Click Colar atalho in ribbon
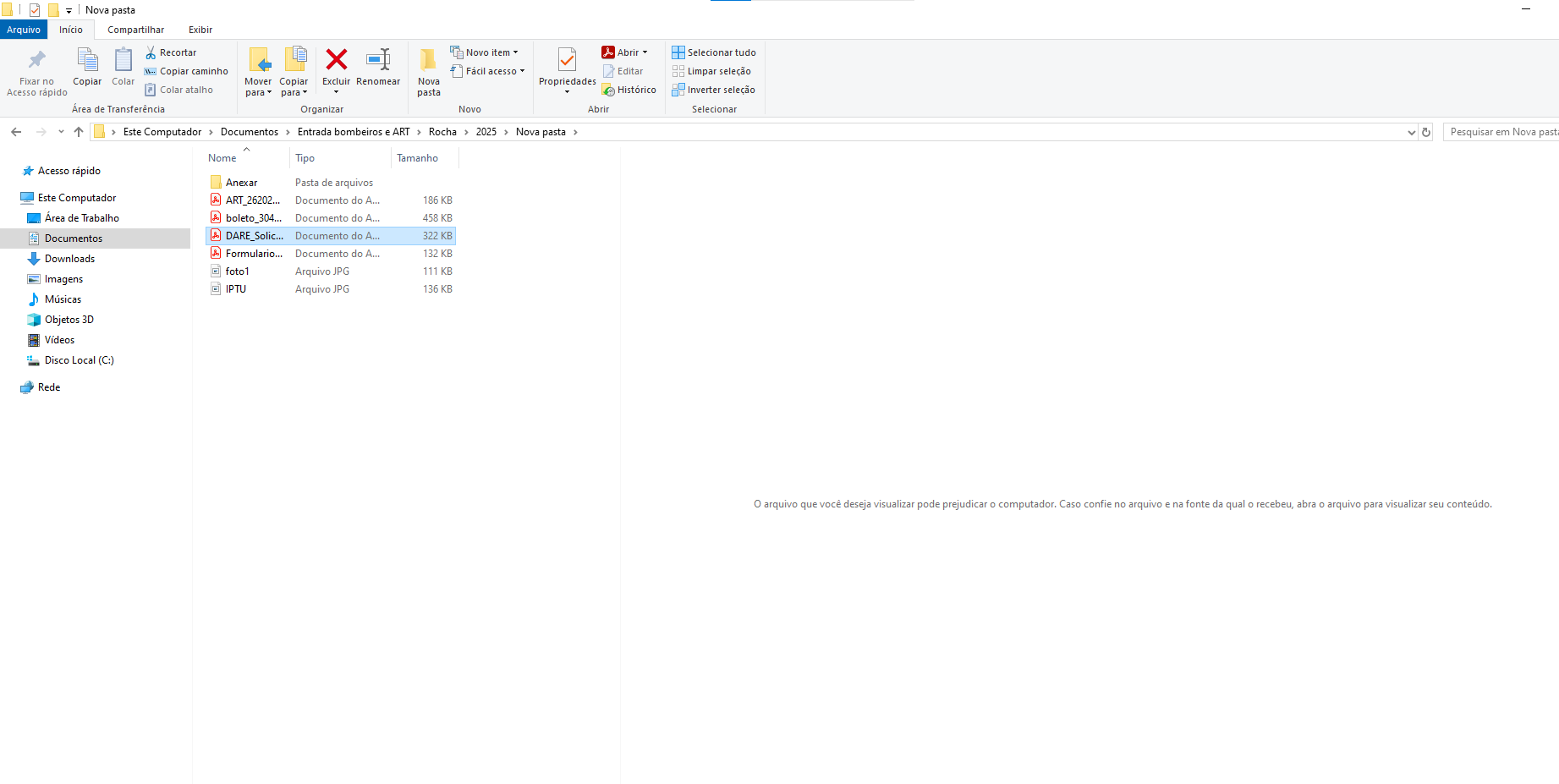The width and height of the screenshot is (1559, 784). [178, 90]
